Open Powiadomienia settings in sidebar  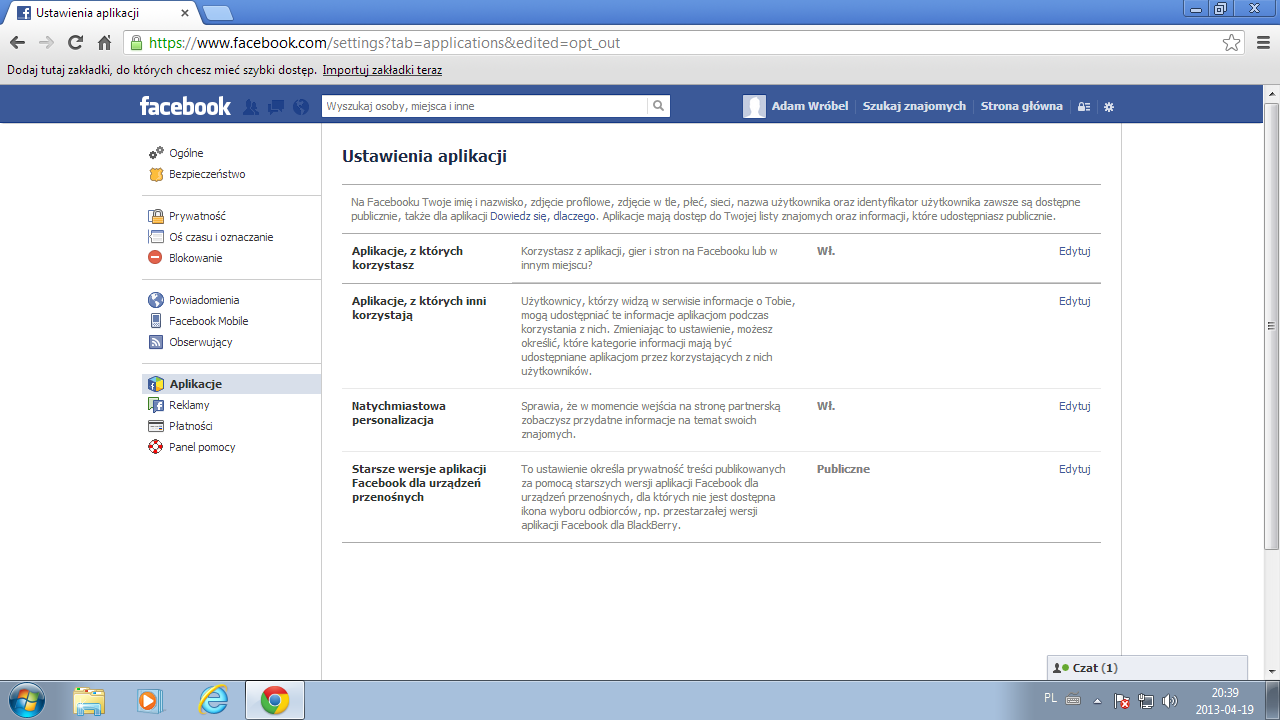[x=204, y=300]
